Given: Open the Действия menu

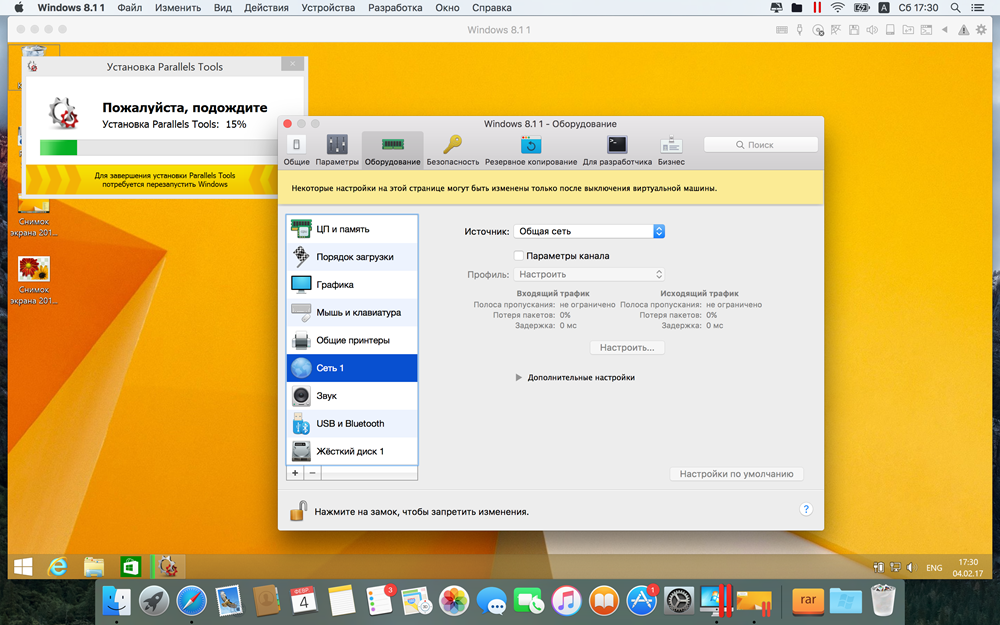Looking at the screenshot, I should (265, 8).
